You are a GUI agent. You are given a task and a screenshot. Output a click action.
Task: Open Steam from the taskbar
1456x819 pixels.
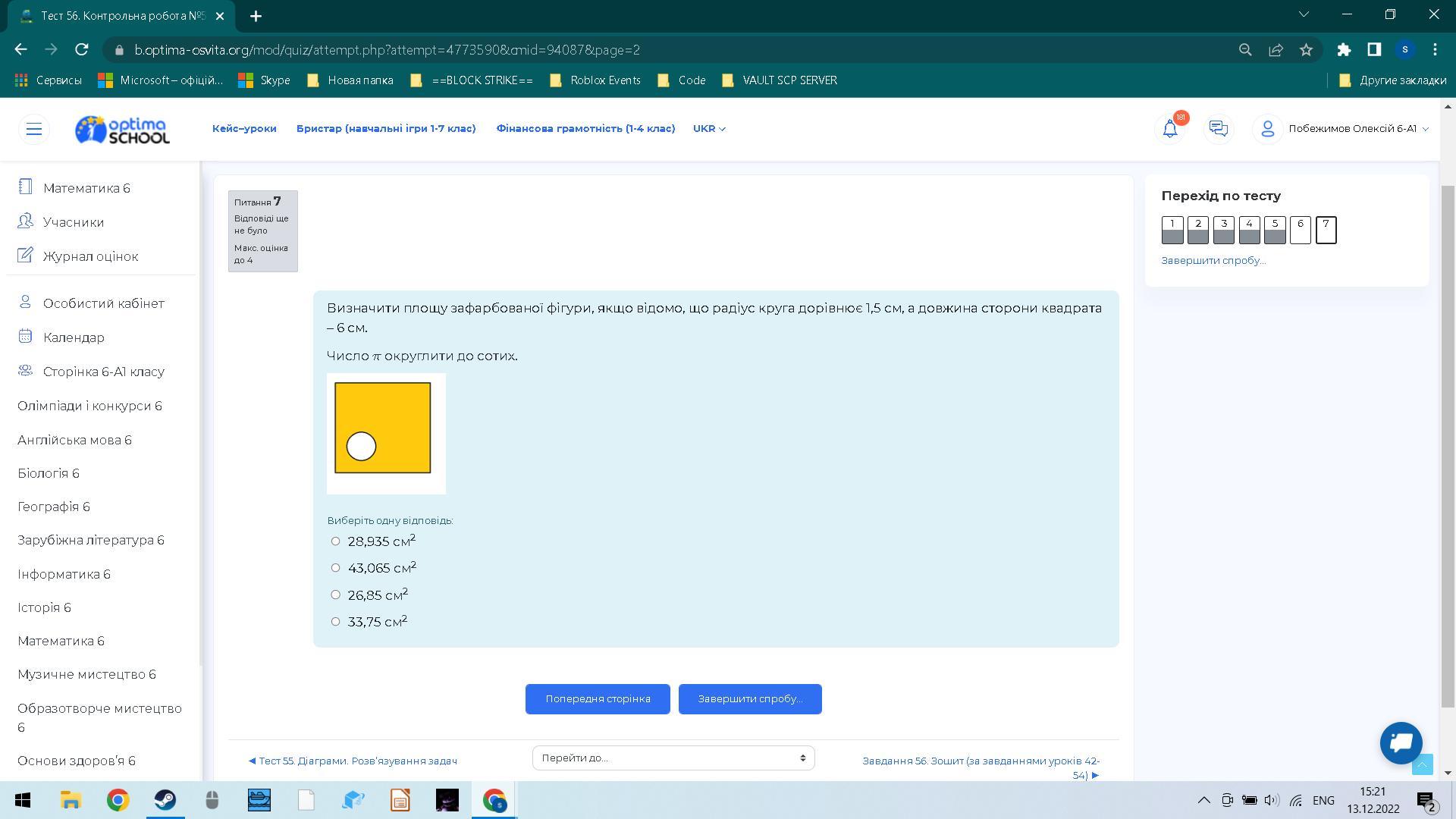pos(165,800)
